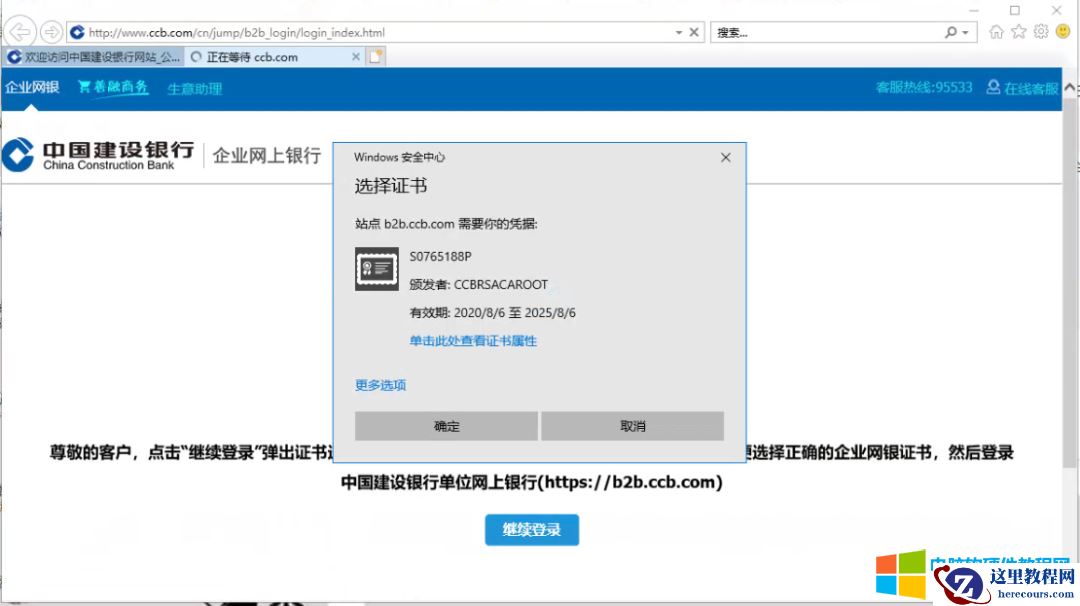Expand the address bar autocomplete dropdown
Viewport: 1080px width, 606px height.
click(x=676, y=31)
